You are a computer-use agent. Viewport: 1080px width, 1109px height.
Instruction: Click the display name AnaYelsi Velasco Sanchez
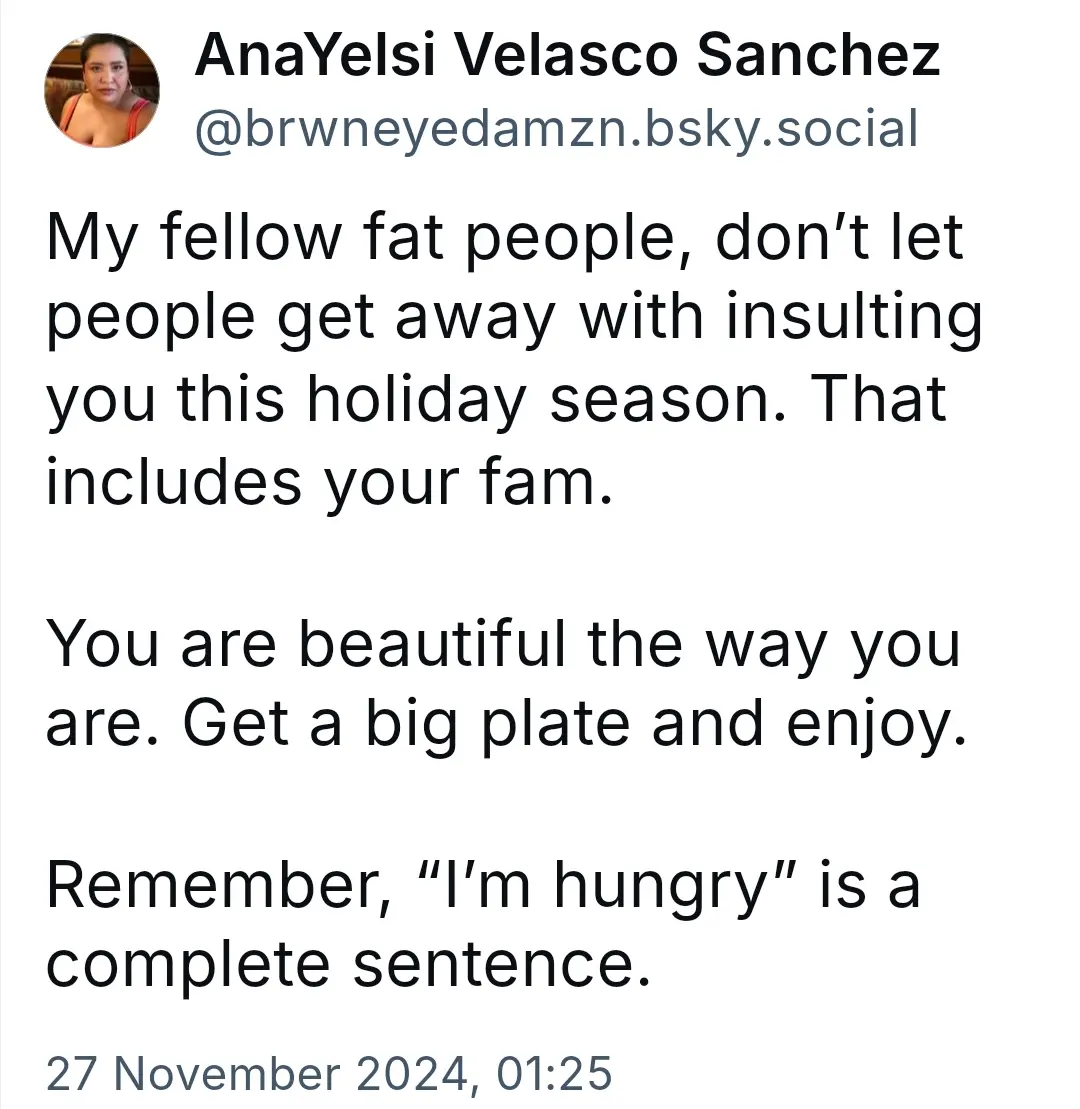(567, 56)
